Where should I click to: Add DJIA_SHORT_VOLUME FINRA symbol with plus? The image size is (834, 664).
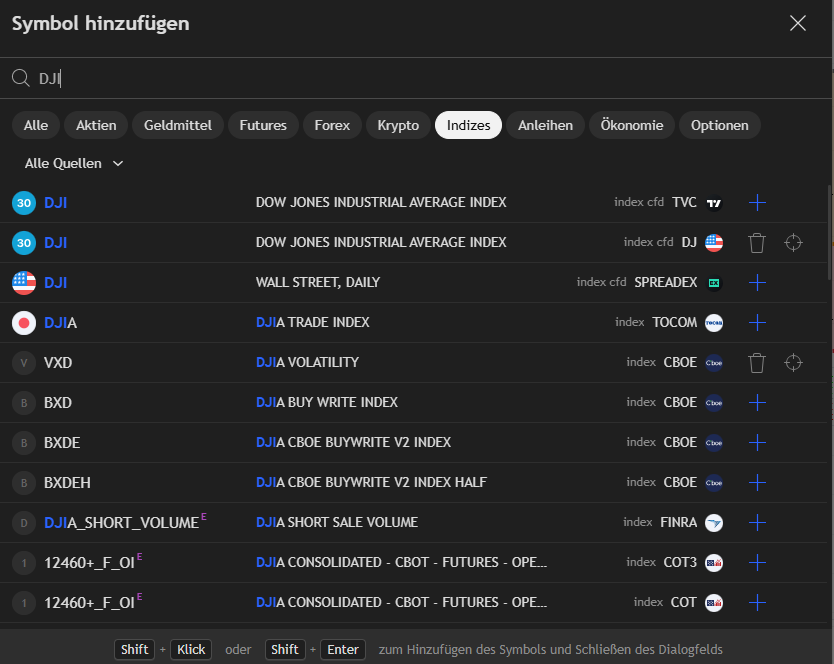pos(757,523)
